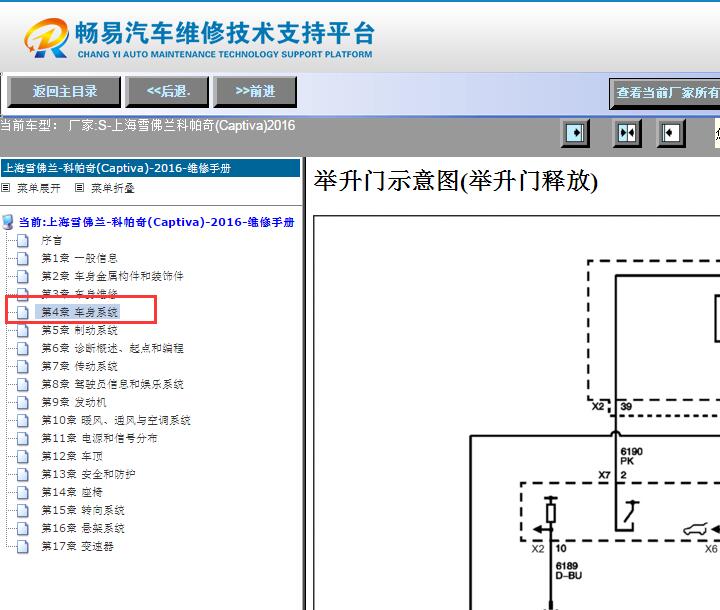Viewport: 720px width, 610px height.
Task: Open the 序言 tree item
Action: [51, 240]
